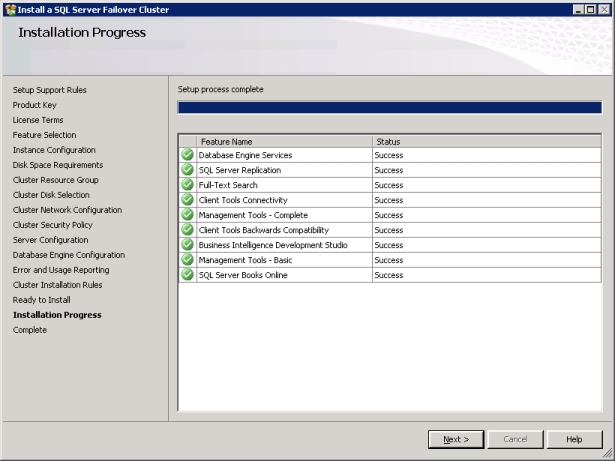Select the Product Key step
This screenshot has height=461, width=615.
tap(35, 105)
